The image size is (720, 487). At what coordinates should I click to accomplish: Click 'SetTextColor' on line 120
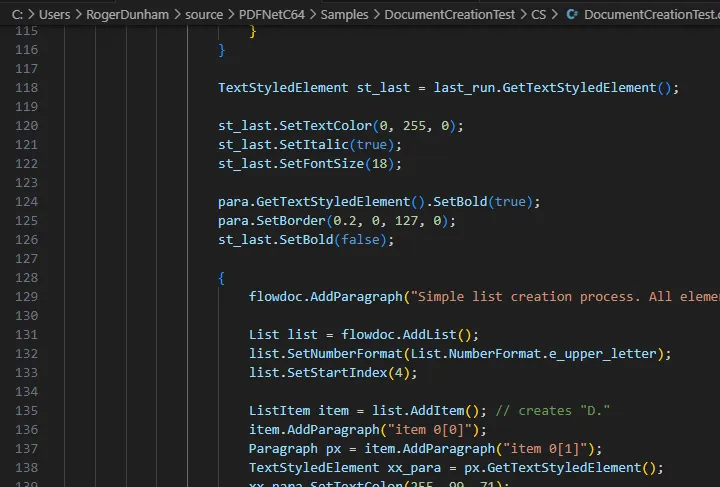pyautogui.click(x=326, y=125)
